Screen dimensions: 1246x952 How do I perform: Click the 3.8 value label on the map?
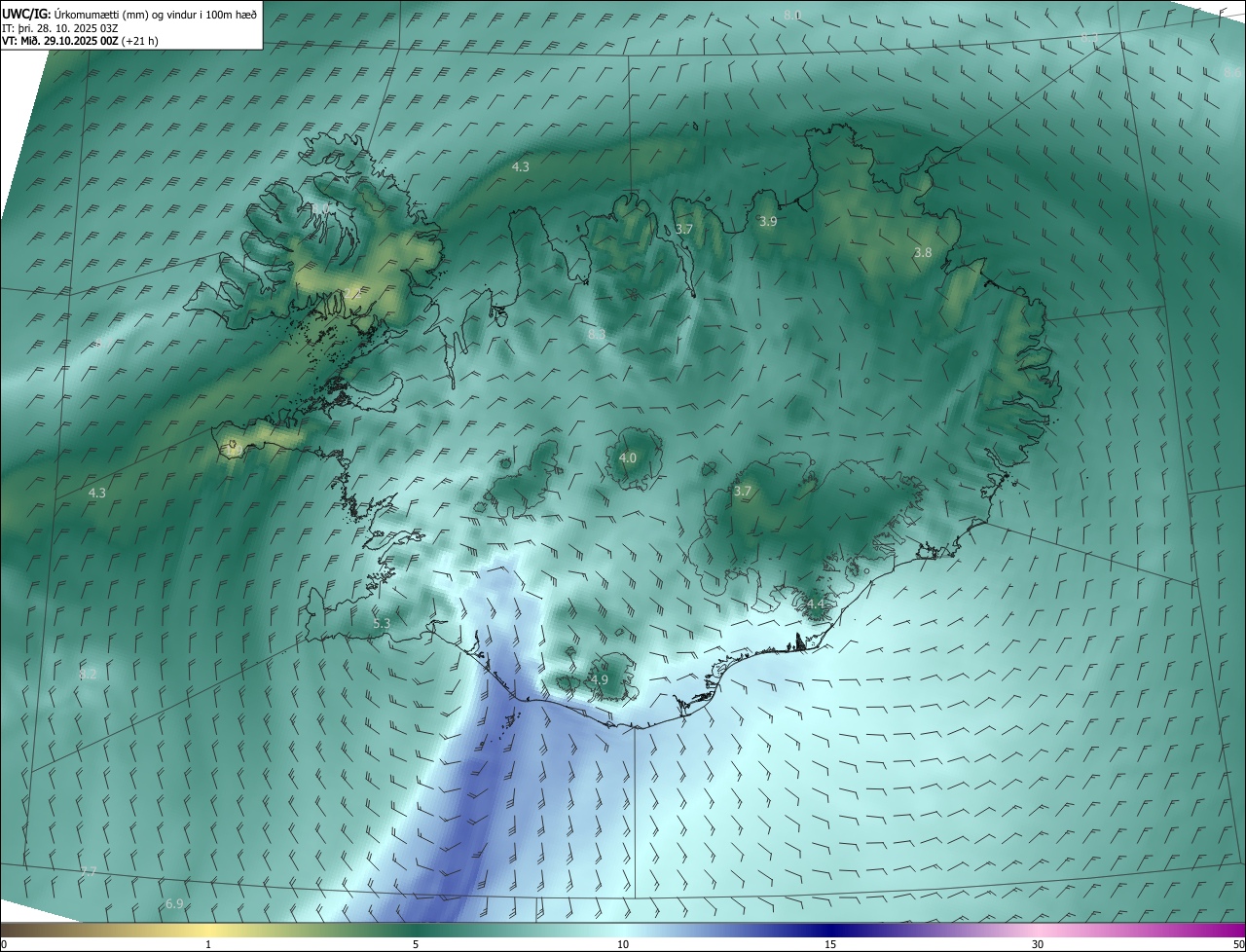(x=923, y=253)
